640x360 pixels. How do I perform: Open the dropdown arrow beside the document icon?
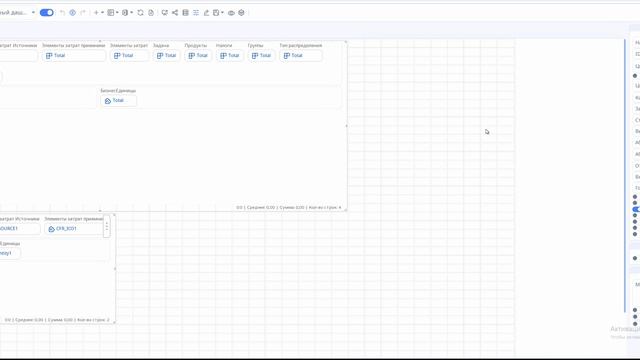pyautogui.click(x=131, y=13)
